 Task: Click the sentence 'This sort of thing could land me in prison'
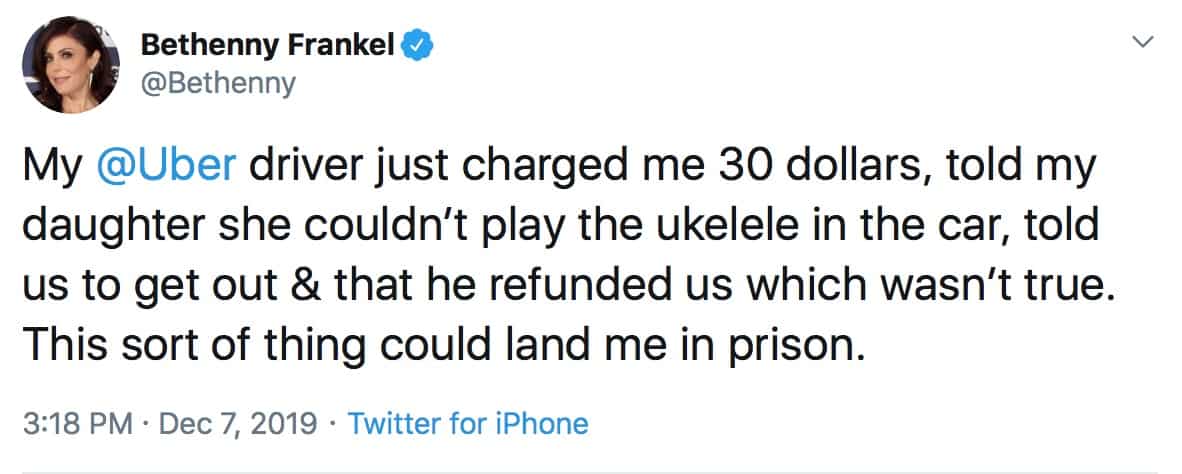pyautogui.click(x=440, y=345)
